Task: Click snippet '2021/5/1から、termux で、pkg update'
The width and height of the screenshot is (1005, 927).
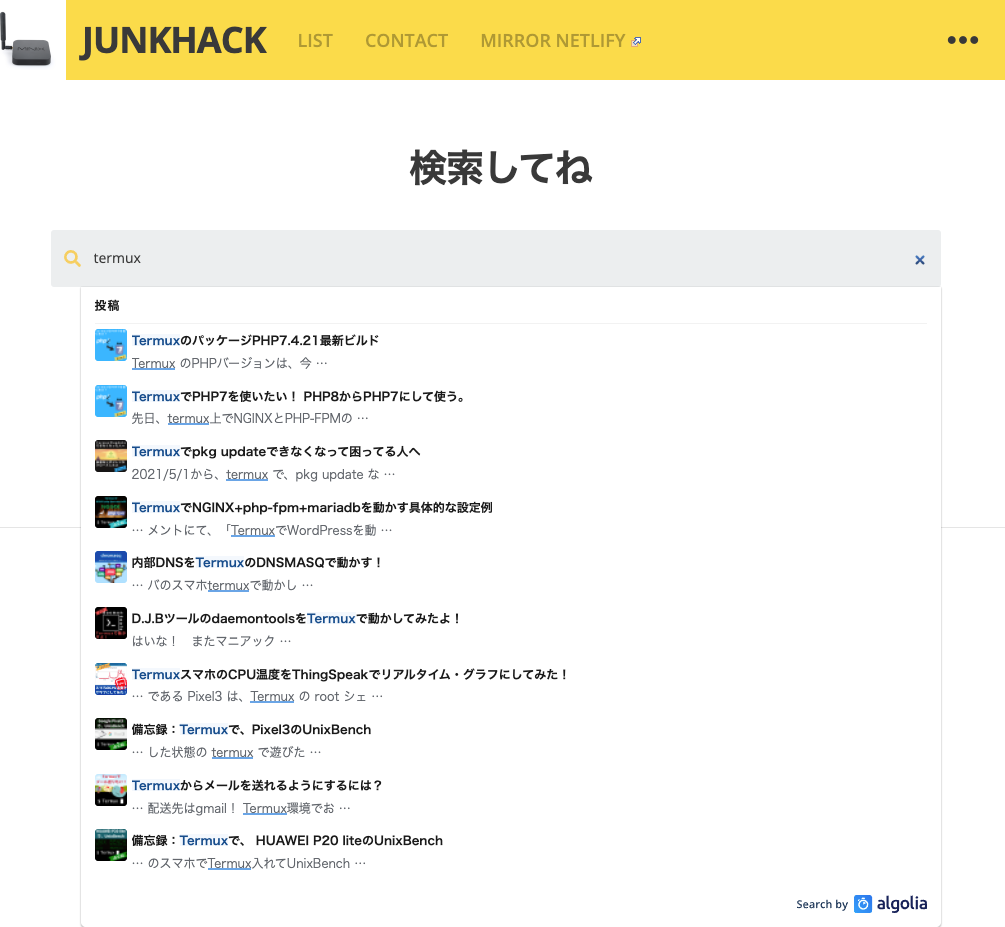Action: coord(263,474)
